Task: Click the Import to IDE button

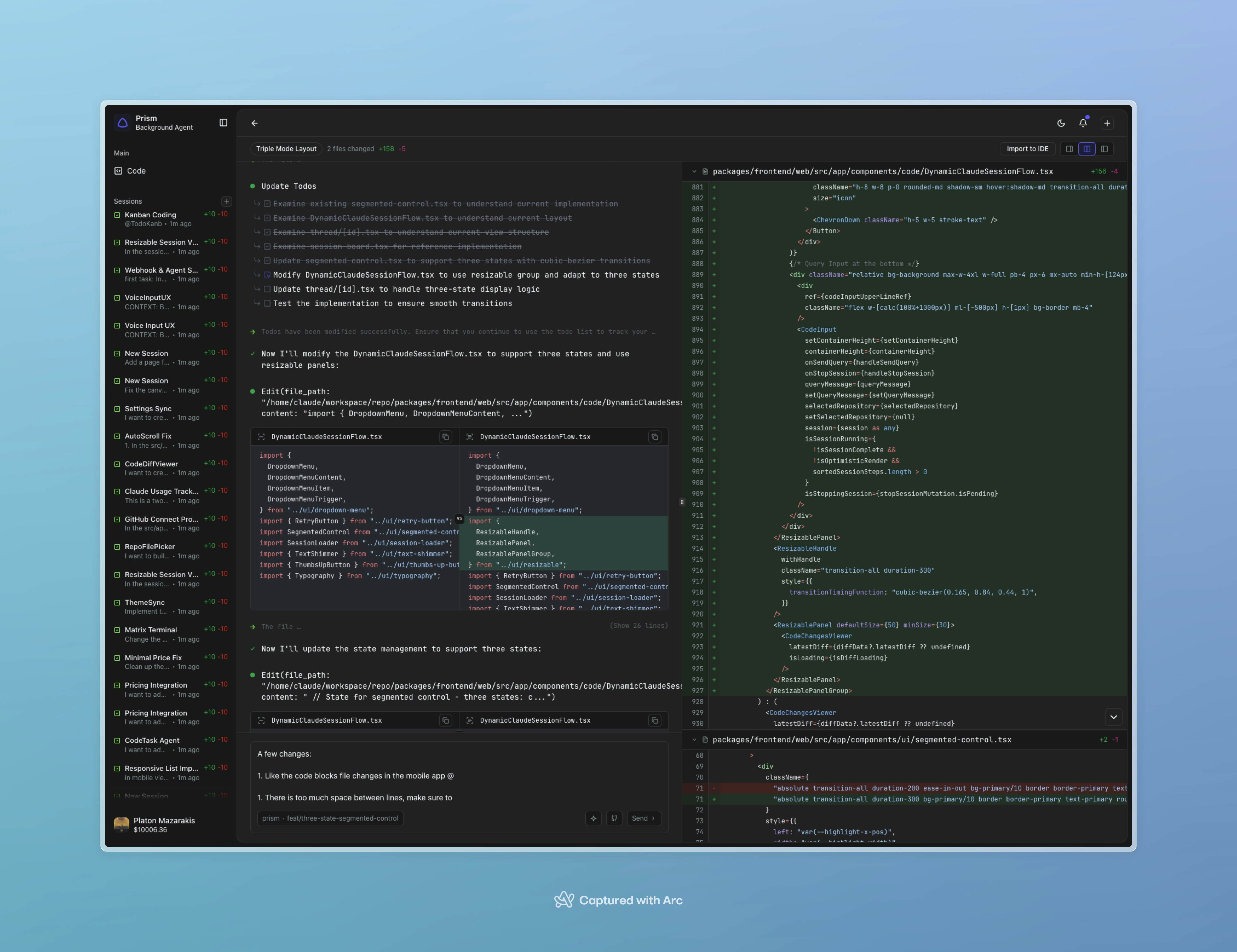Action: point(1027,149)
